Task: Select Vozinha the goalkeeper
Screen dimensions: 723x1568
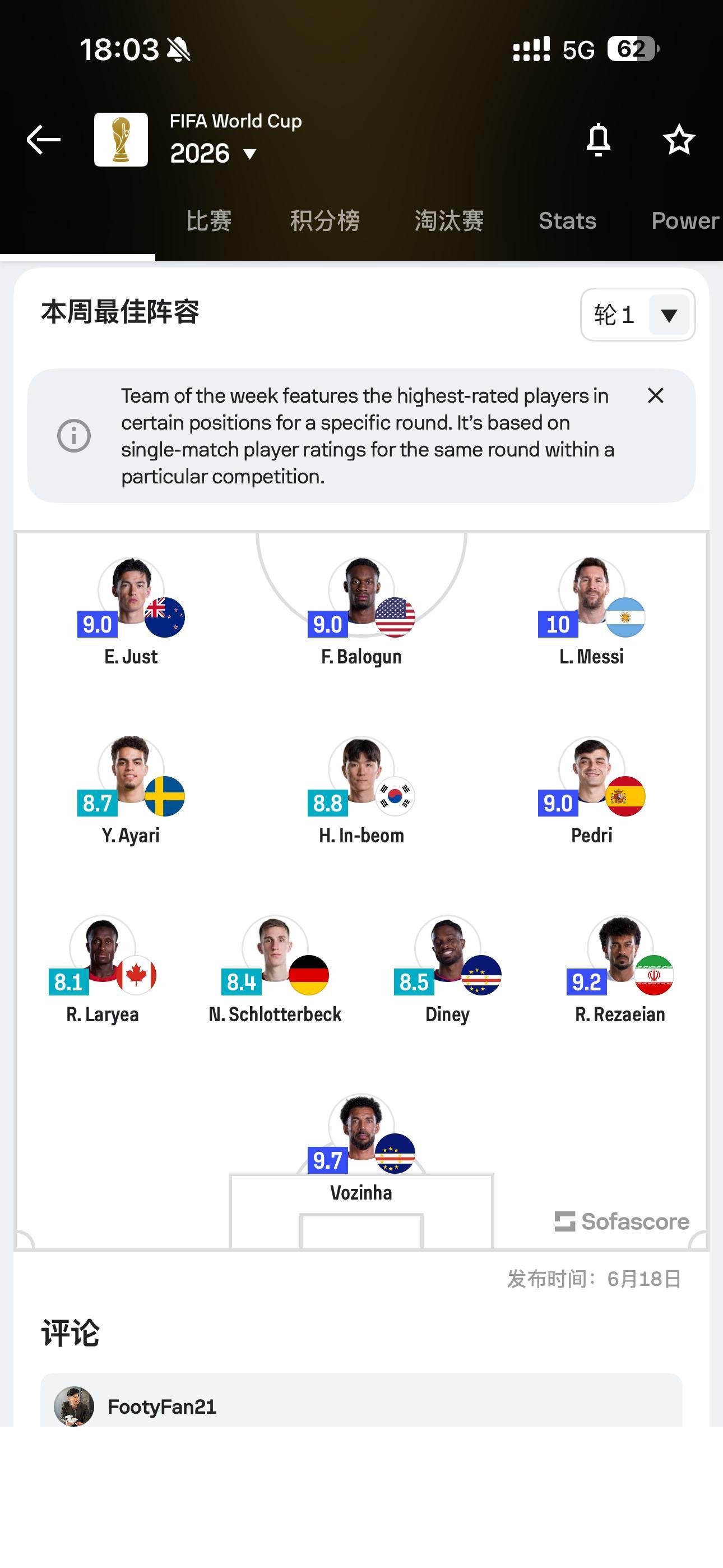Action: coord(361,1147)
